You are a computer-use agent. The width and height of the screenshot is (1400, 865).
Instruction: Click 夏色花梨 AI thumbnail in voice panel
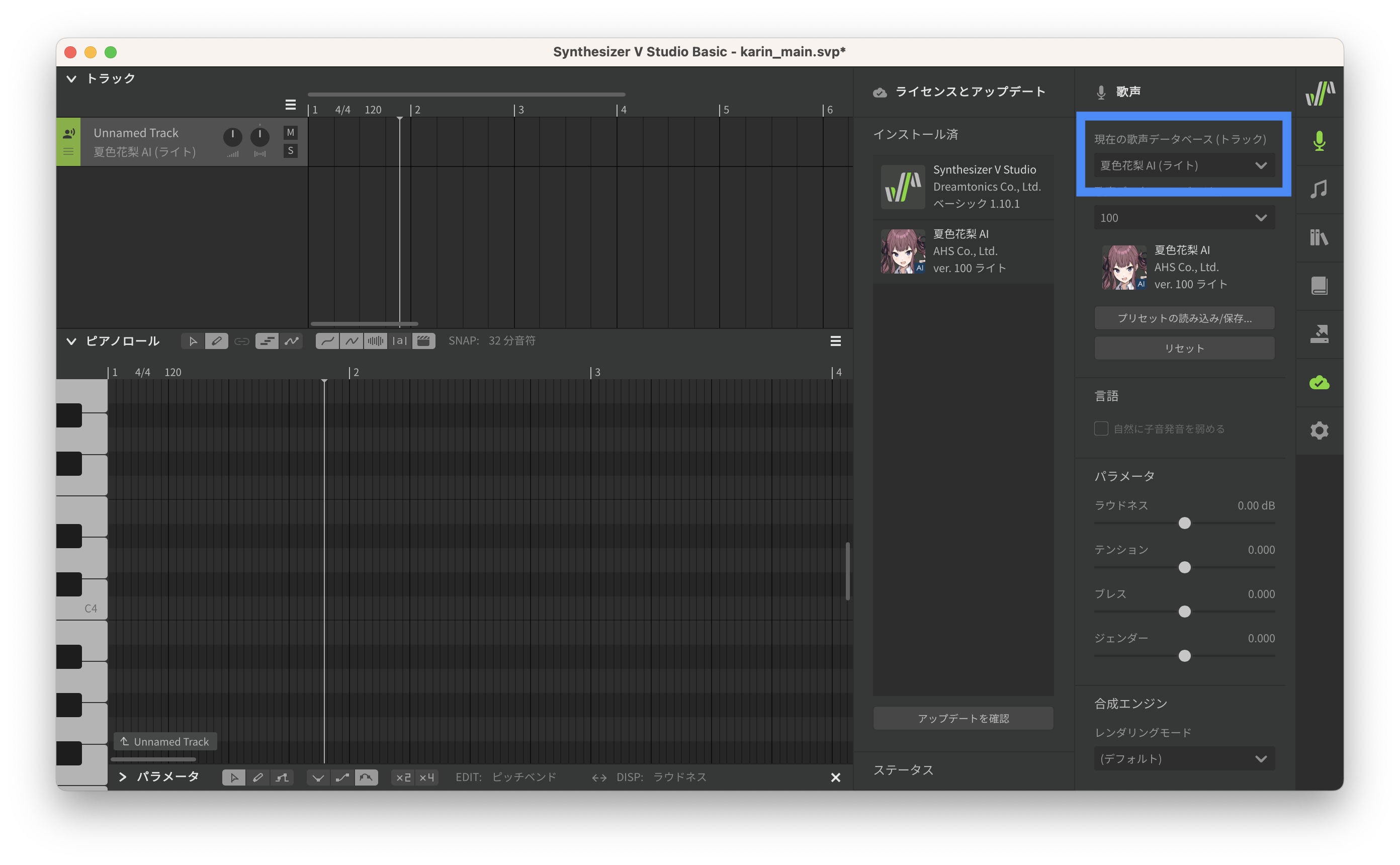[x=1124, y=268]
